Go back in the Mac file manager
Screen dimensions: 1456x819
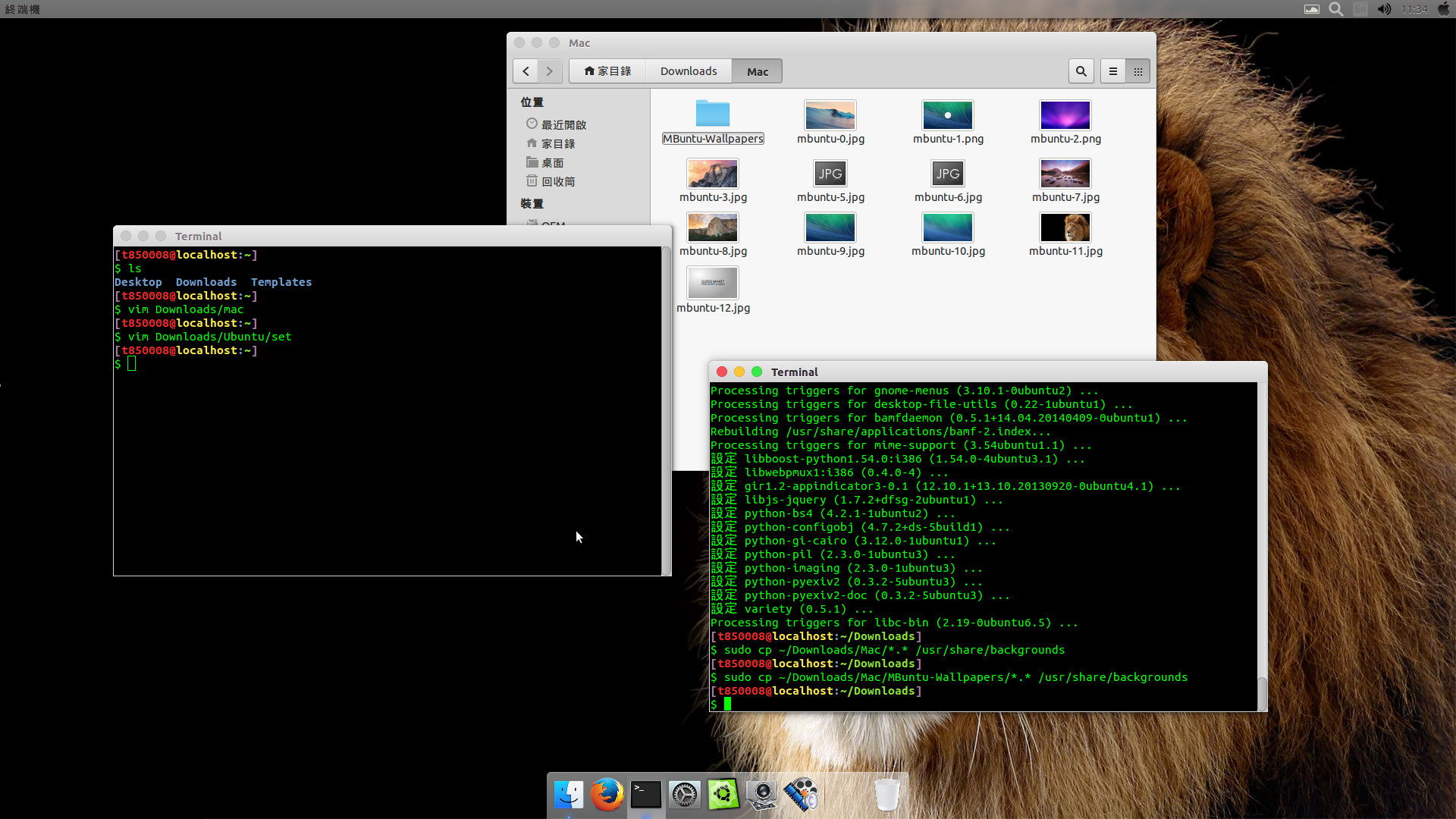pos(526,71)
